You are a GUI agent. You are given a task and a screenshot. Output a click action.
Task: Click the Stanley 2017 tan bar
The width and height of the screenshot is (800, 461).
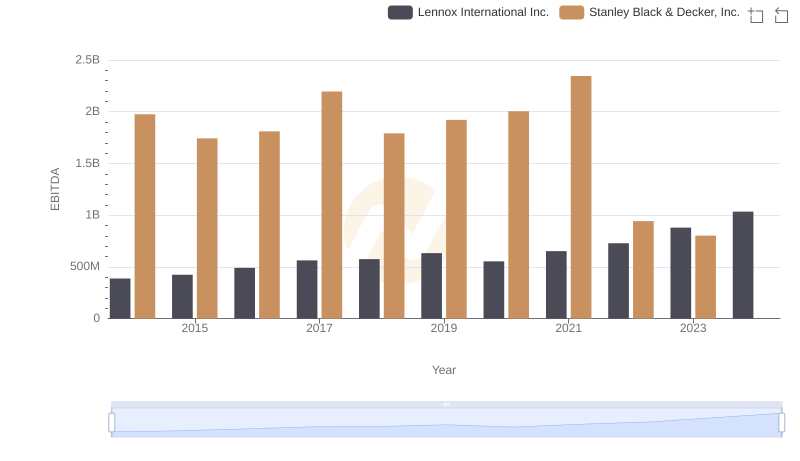(x=332, y=205)
